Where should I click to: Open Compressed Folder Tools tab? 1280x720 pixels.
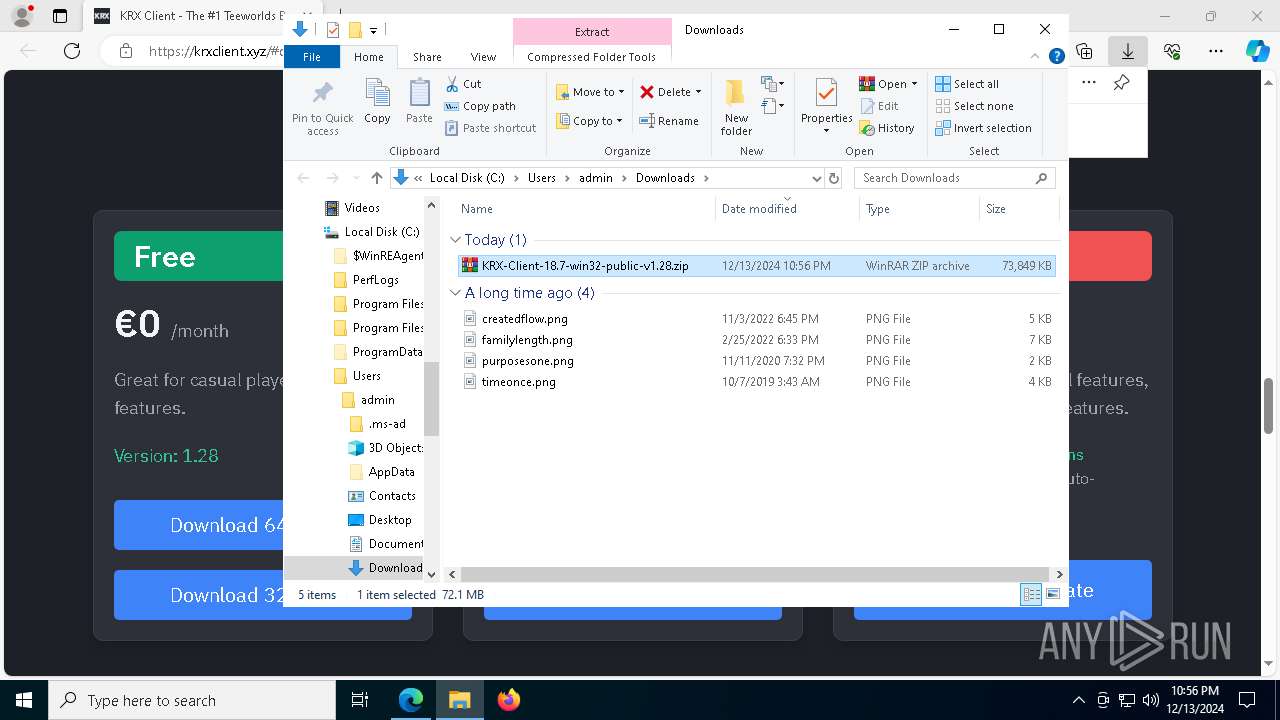[592, 57]
